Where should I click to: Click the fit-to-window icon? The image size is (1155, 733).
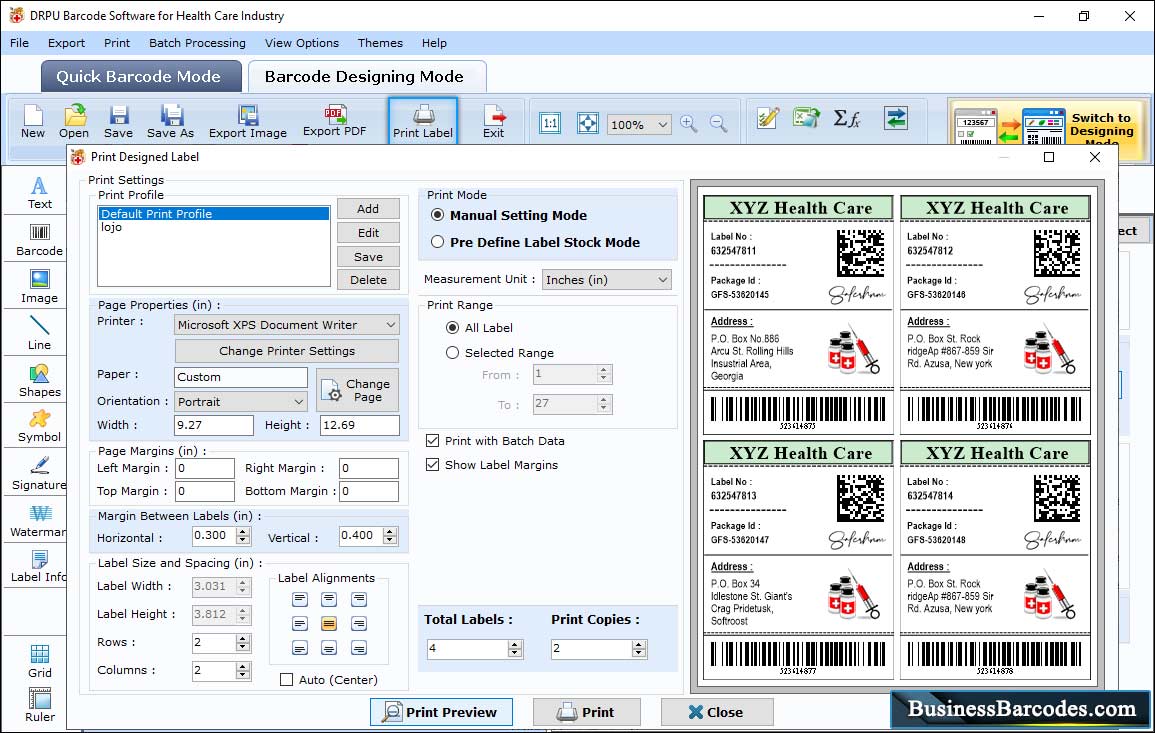[x=588, y=123]
